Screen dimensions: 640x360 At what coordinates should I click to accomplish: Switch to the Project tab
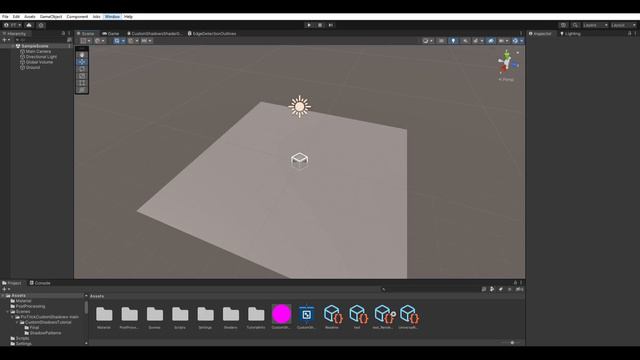(12, 283)
